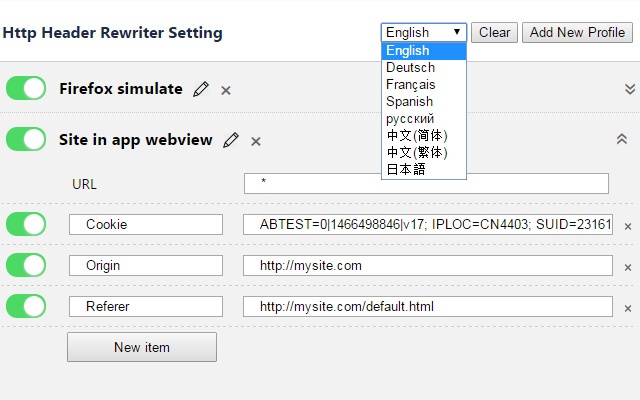The height and width of the screenshot is (400, 640).
Task: Click the URL pattern input field
Action: click(x=426, y=183)
